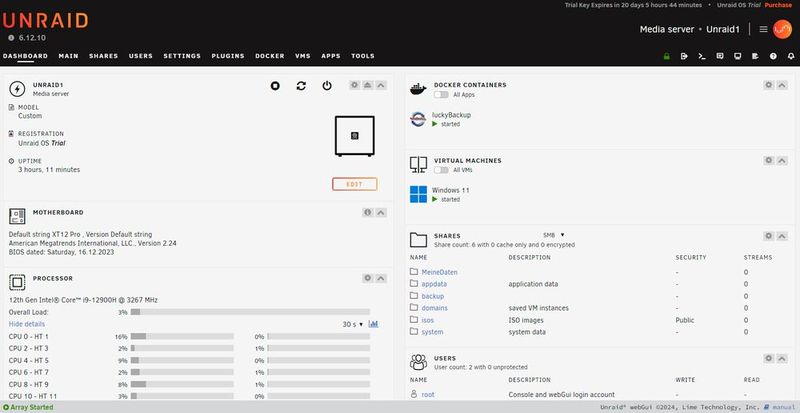Screen dimensions: 800x413
Task: Open the backup share link
Action: point(433,296)
